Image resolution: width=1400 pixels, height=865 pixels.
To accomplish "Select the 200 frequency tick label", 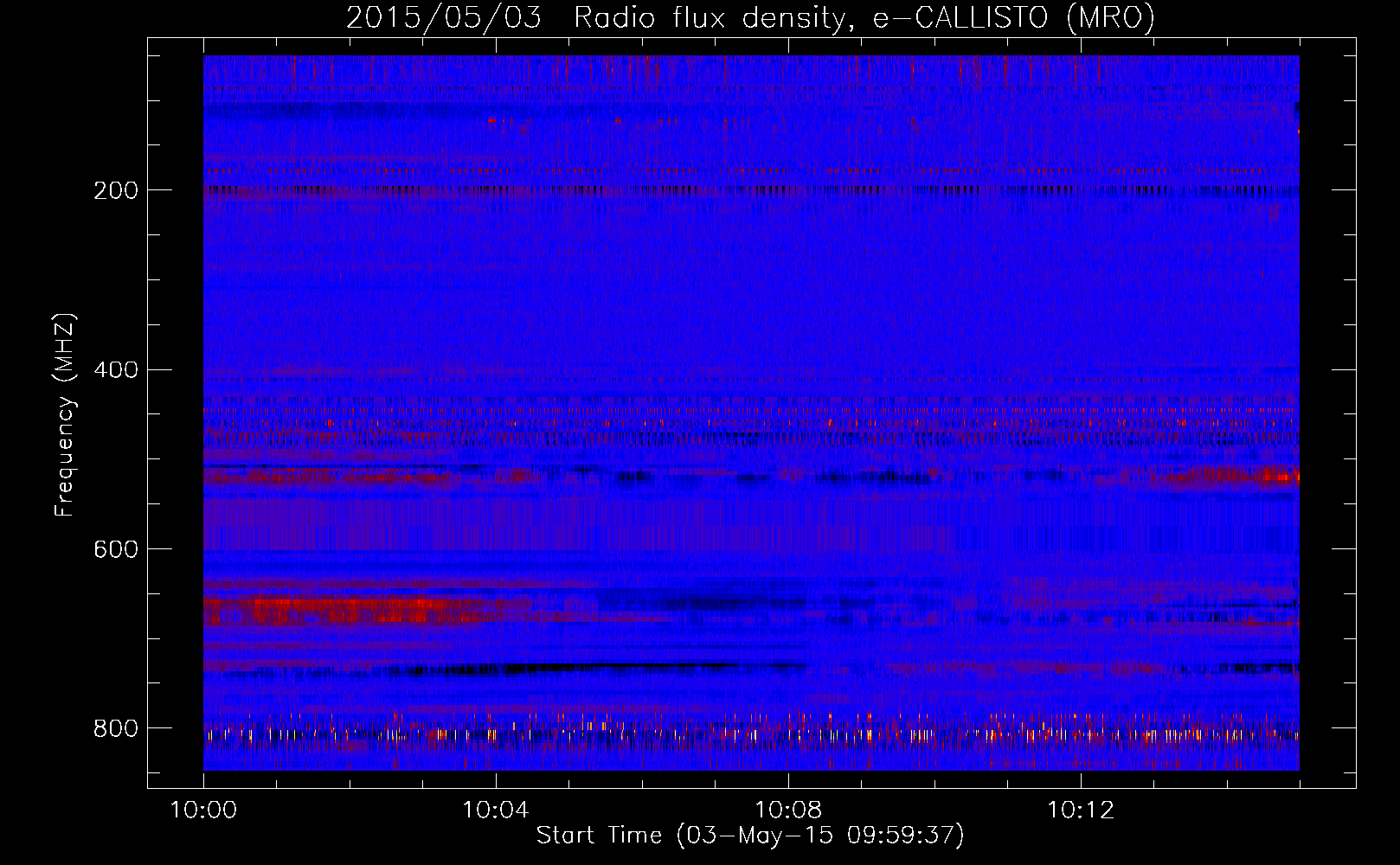I will click(116, 190).
